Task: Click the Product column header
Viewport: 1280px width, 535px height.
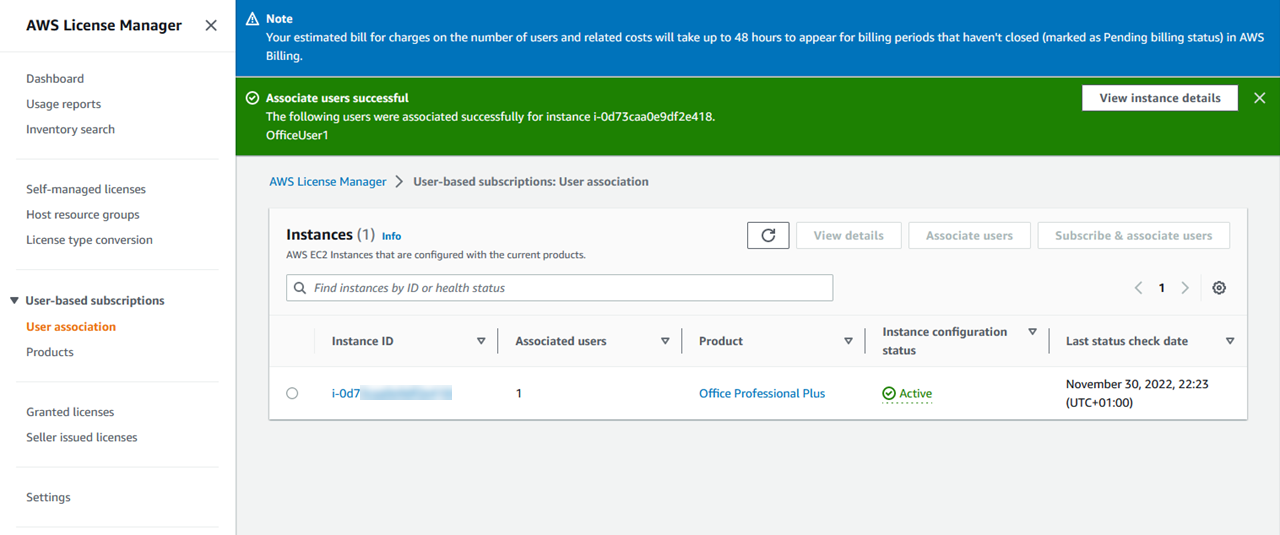Action: click(721, 341)
